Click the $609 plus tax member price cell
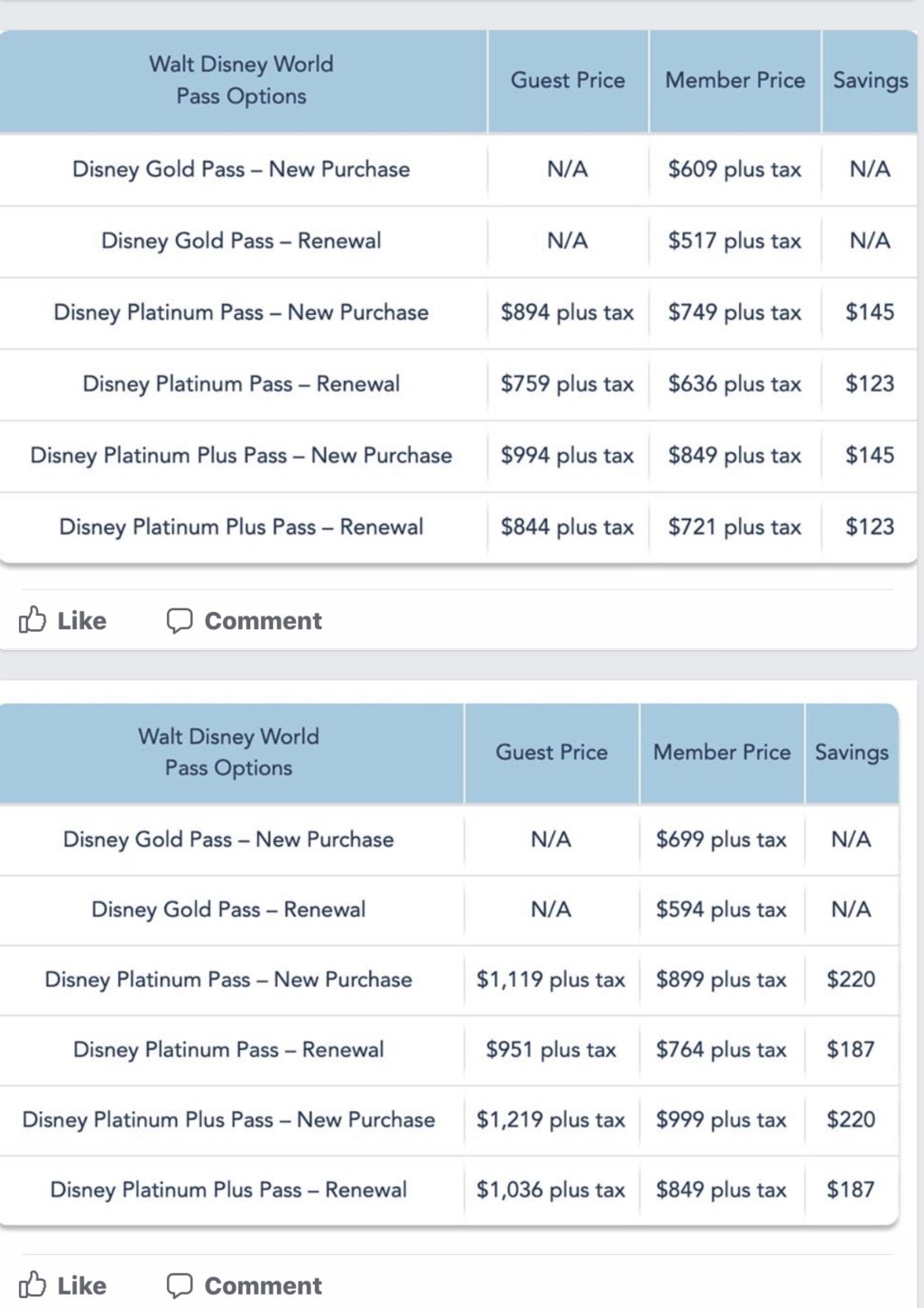The image size is (924, 1308). tap(734, 170)
